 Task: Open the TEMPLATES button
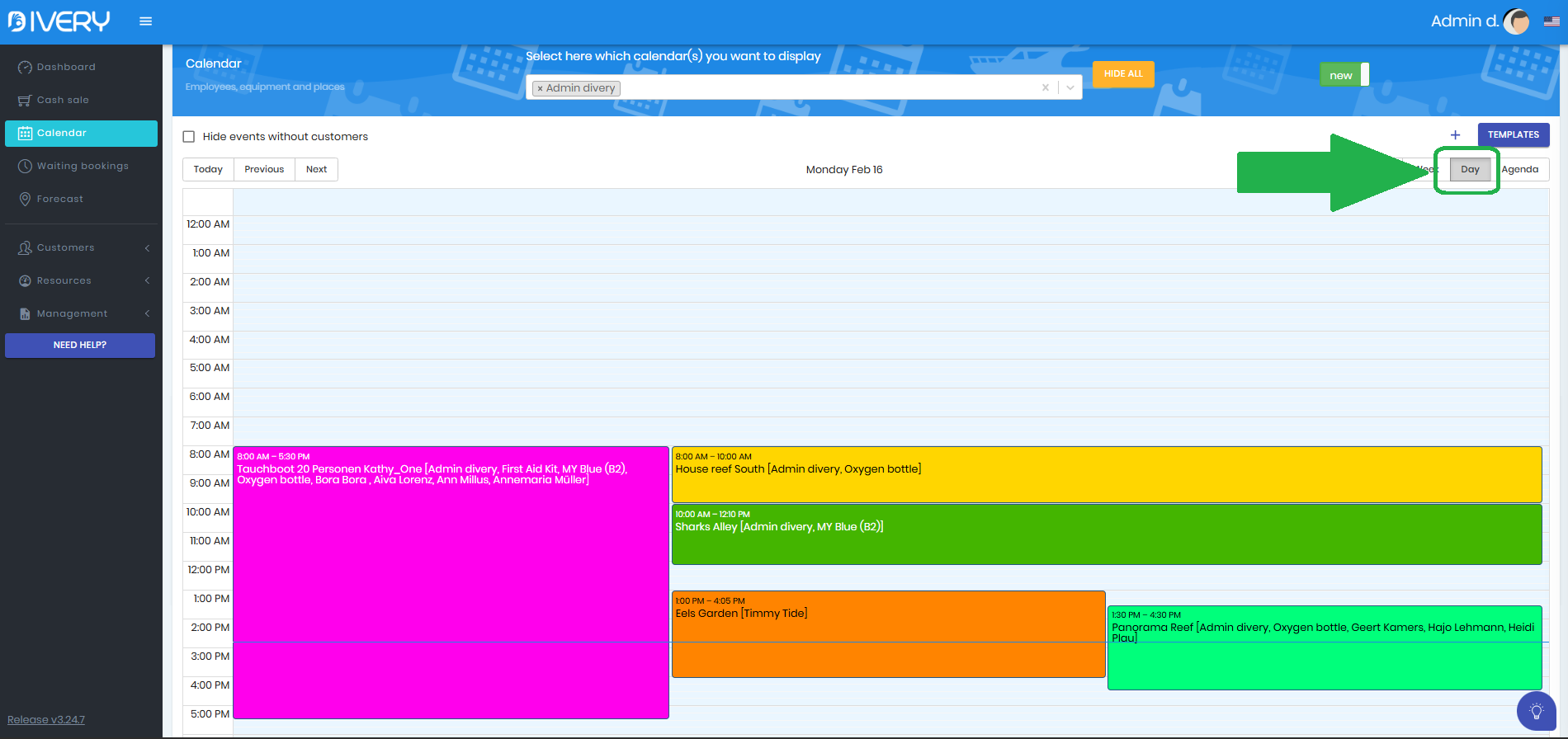tap(1513, 134)
